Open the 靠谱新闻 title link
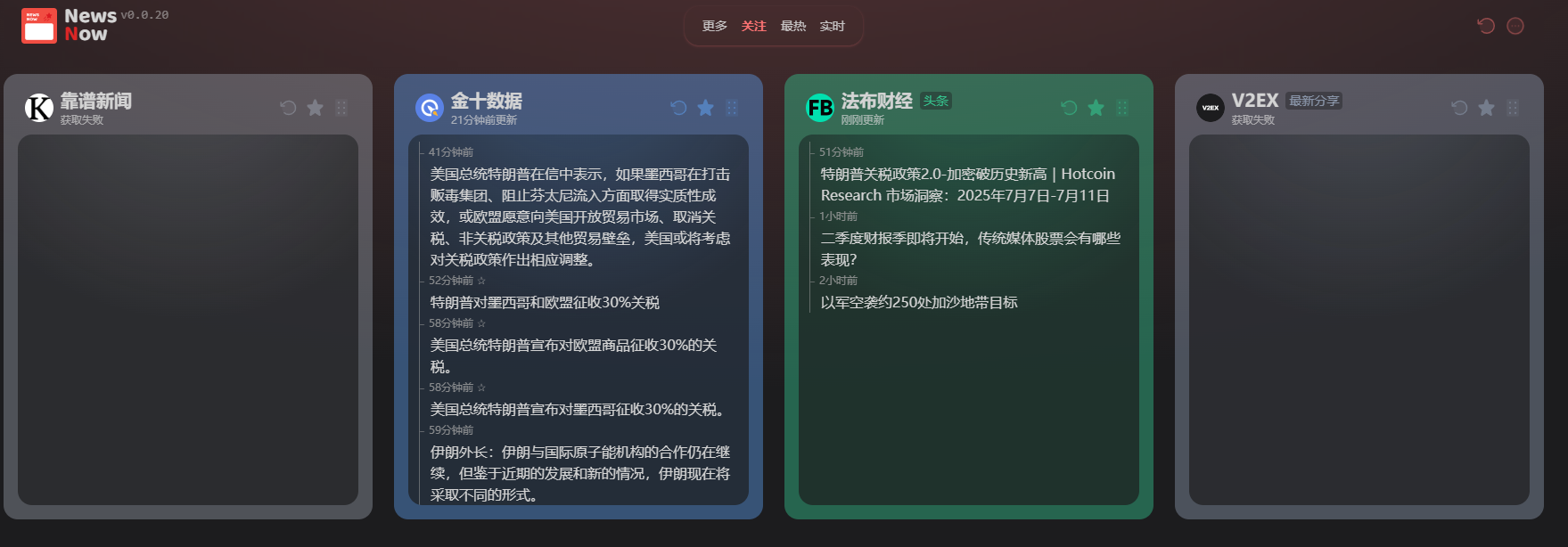This screenshot has height=547, width=1568. tap(96, 101)
